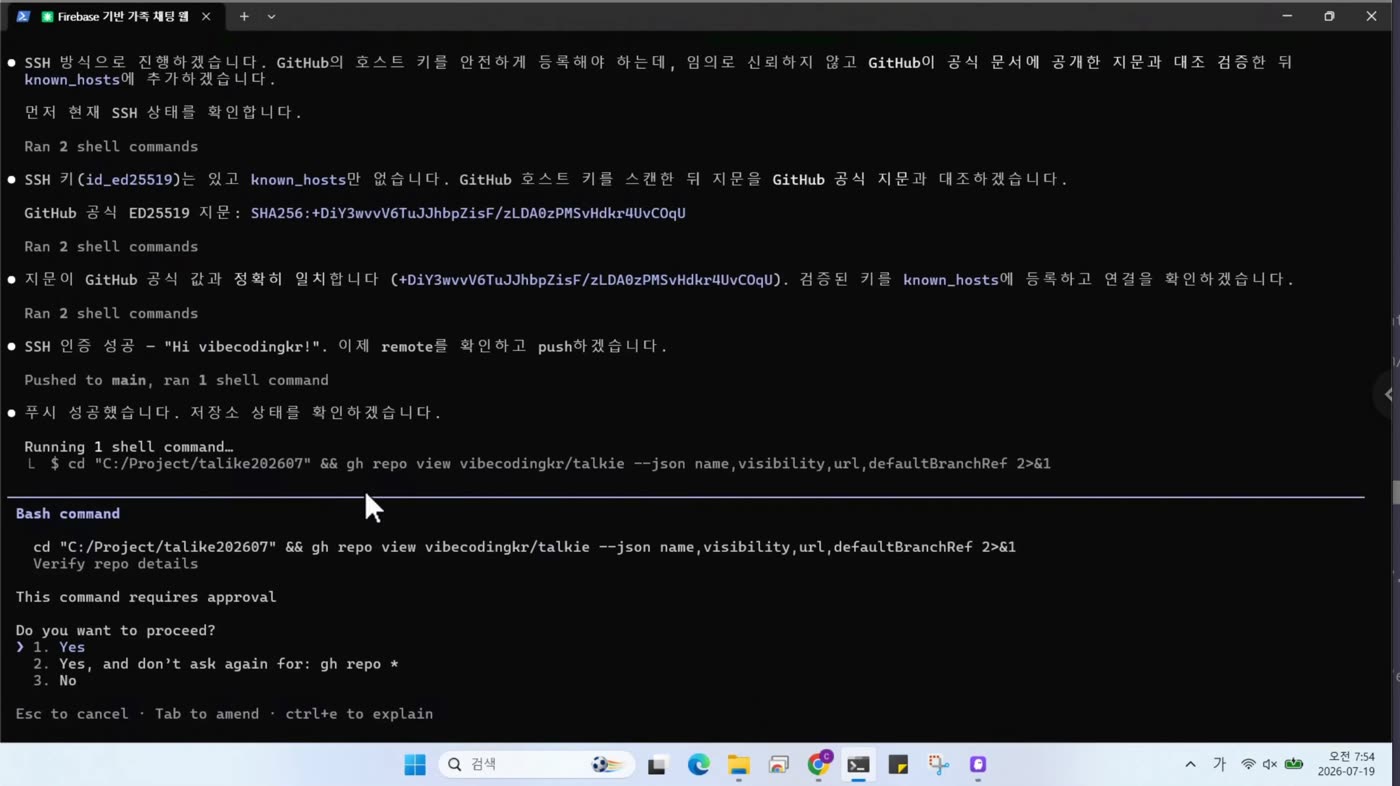Click 'Esc to cancel' hint text

click(x=72, y=714)
